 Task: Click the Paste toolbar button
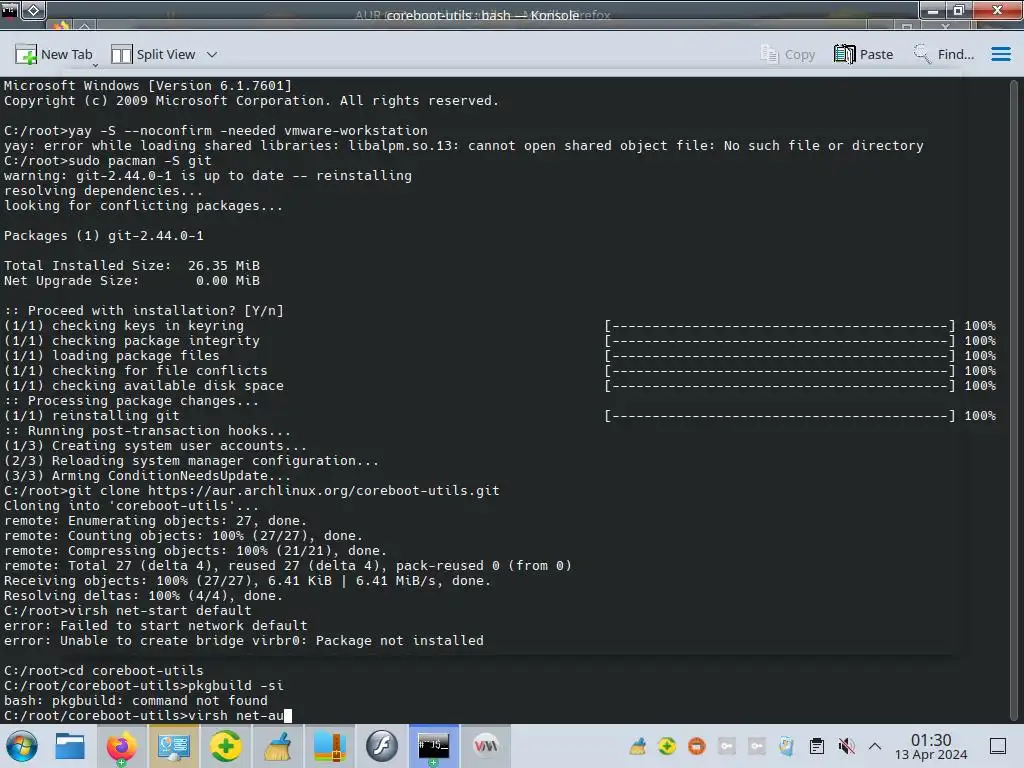[863, 54]
